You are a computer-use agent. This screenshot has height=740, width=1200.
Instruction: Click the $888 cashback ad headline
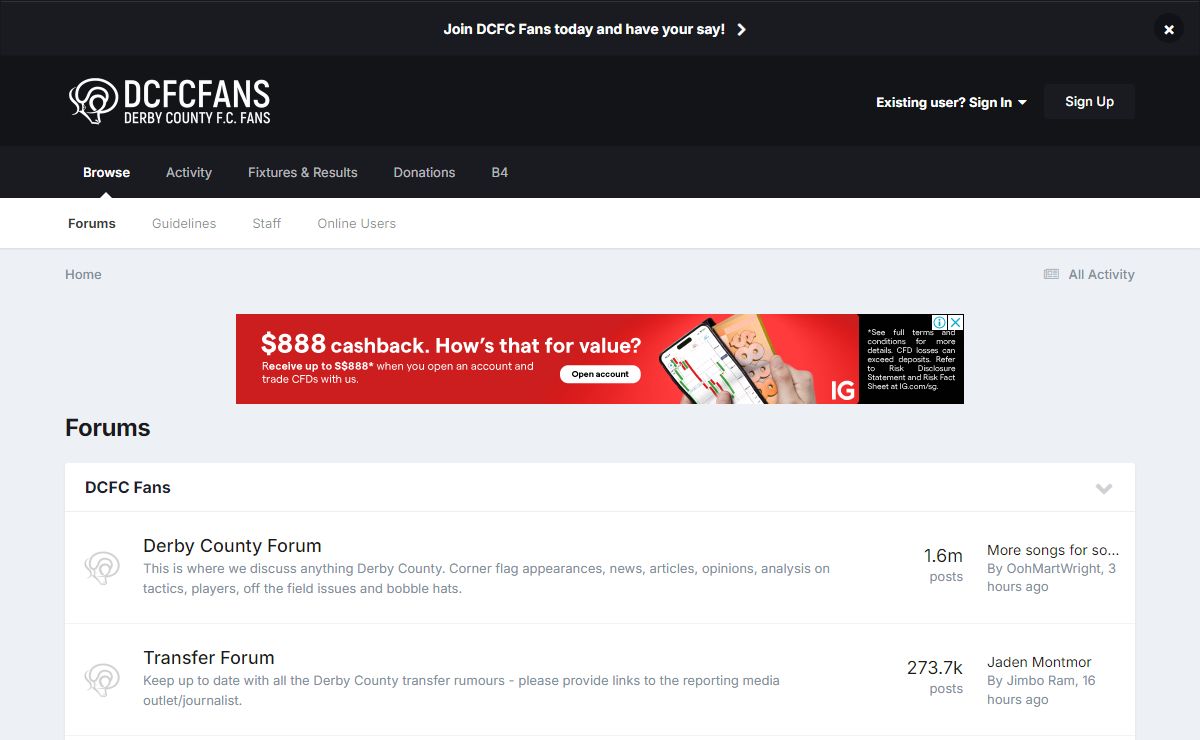point(451,345)
